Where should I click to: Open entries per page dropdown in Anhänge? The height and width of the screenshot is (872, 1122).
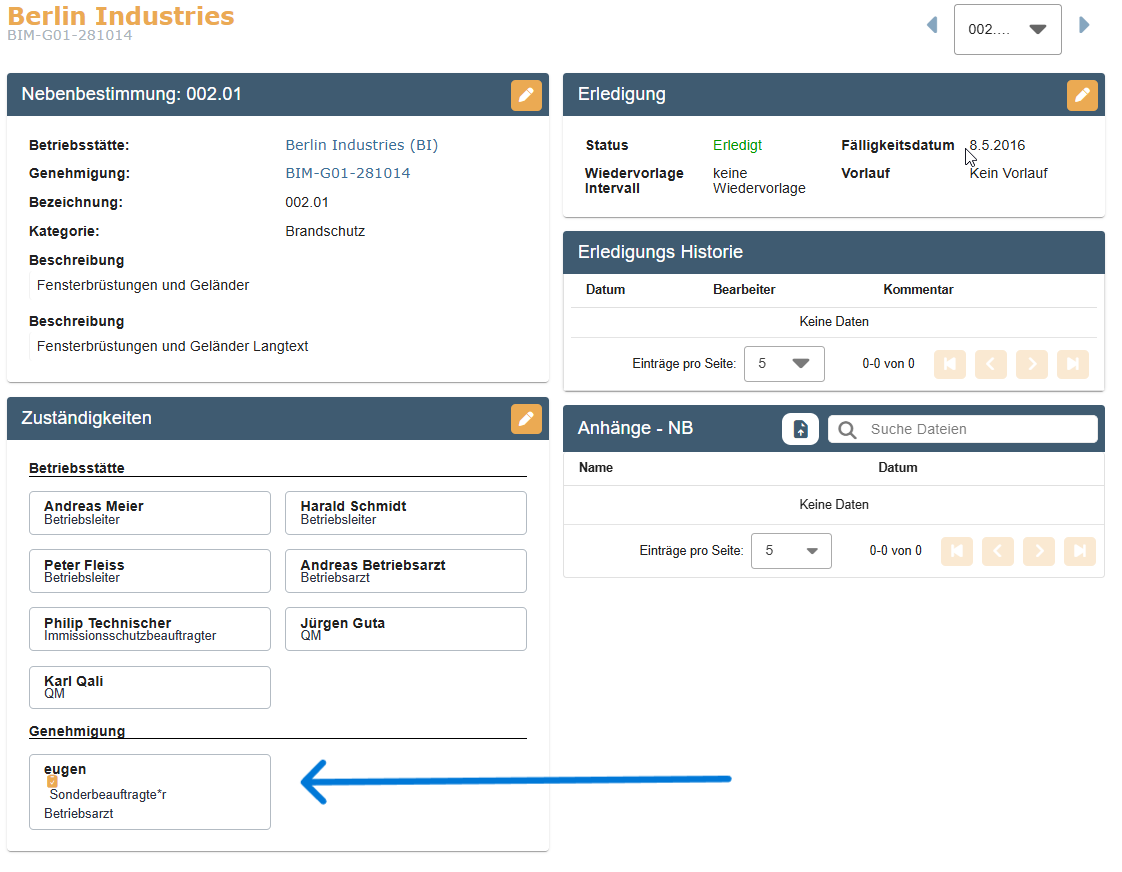[x=790, y=551]
